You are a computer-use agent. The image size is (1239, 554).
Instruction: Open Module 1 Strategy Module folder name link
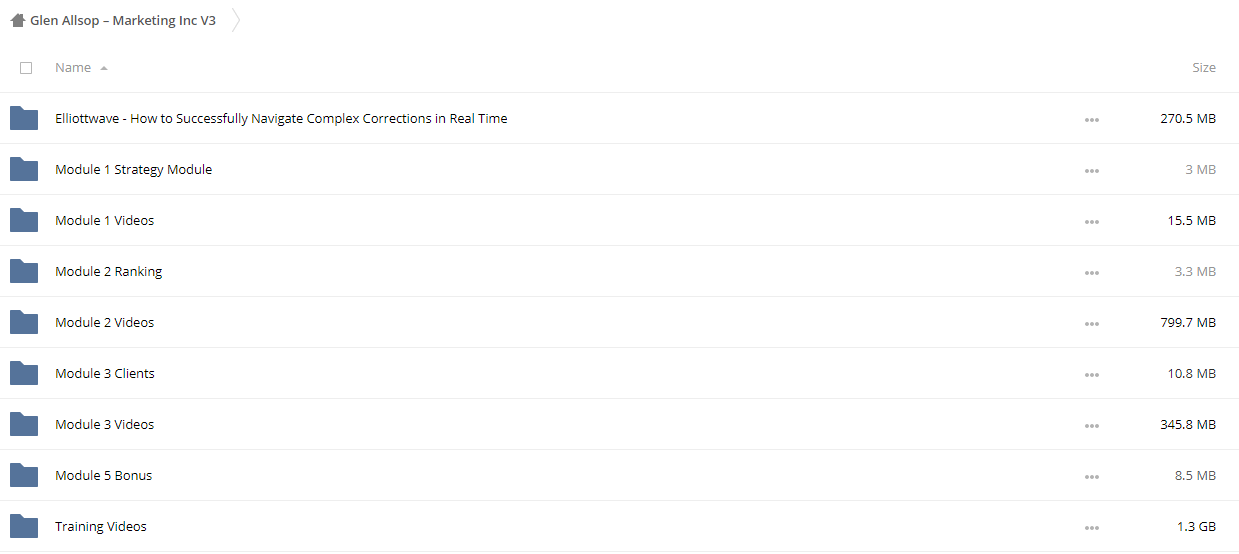click(133, 169)
